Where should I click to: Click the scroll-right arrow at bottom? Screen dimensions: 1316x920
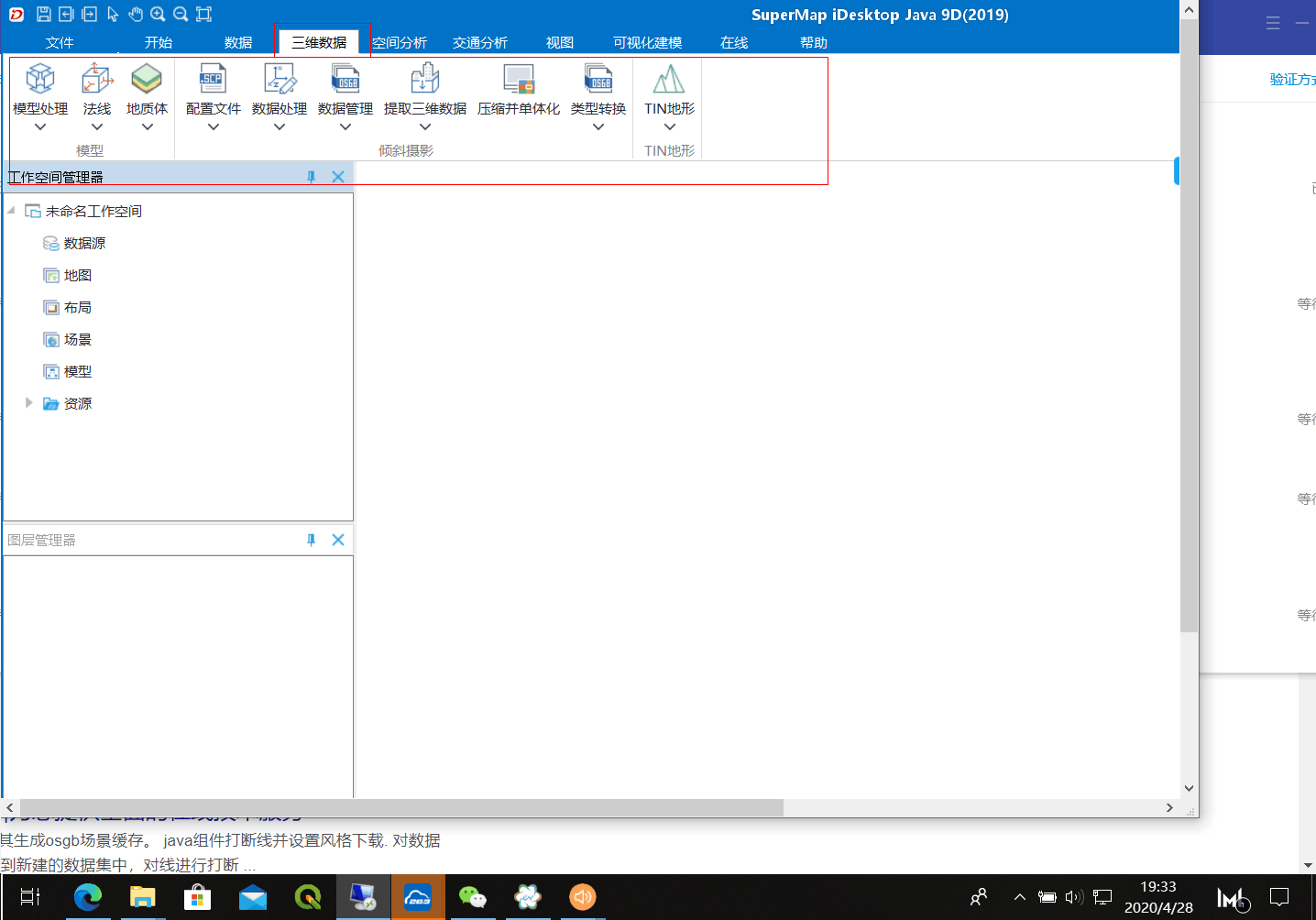tap(1169, 807)
